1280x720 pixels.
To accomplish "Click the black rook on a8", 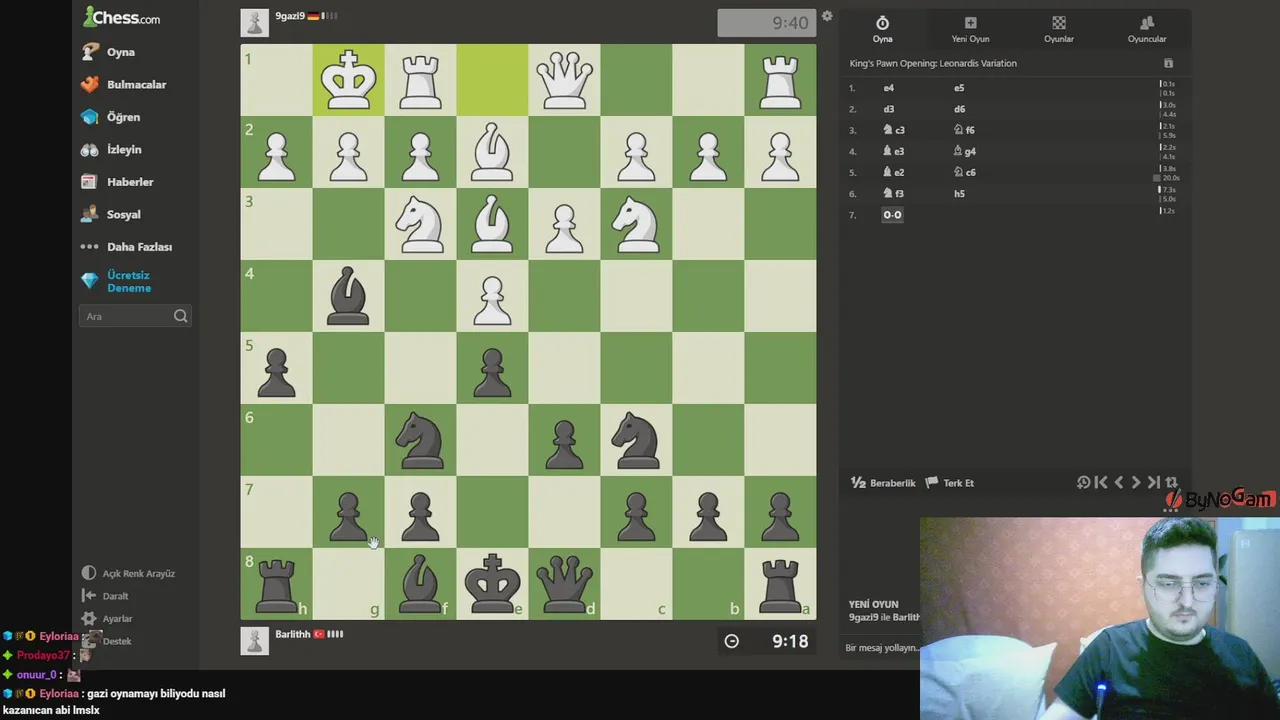I will pos(780,584).
